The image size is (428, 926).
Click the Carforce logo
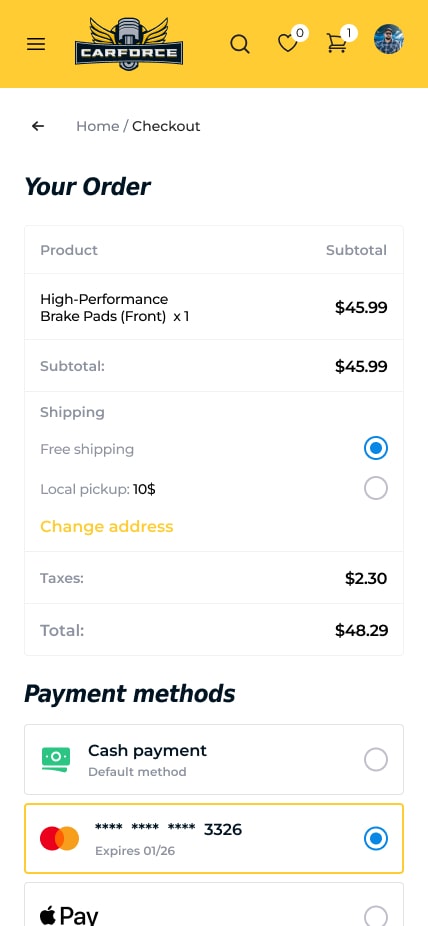(x=129, y=43)
